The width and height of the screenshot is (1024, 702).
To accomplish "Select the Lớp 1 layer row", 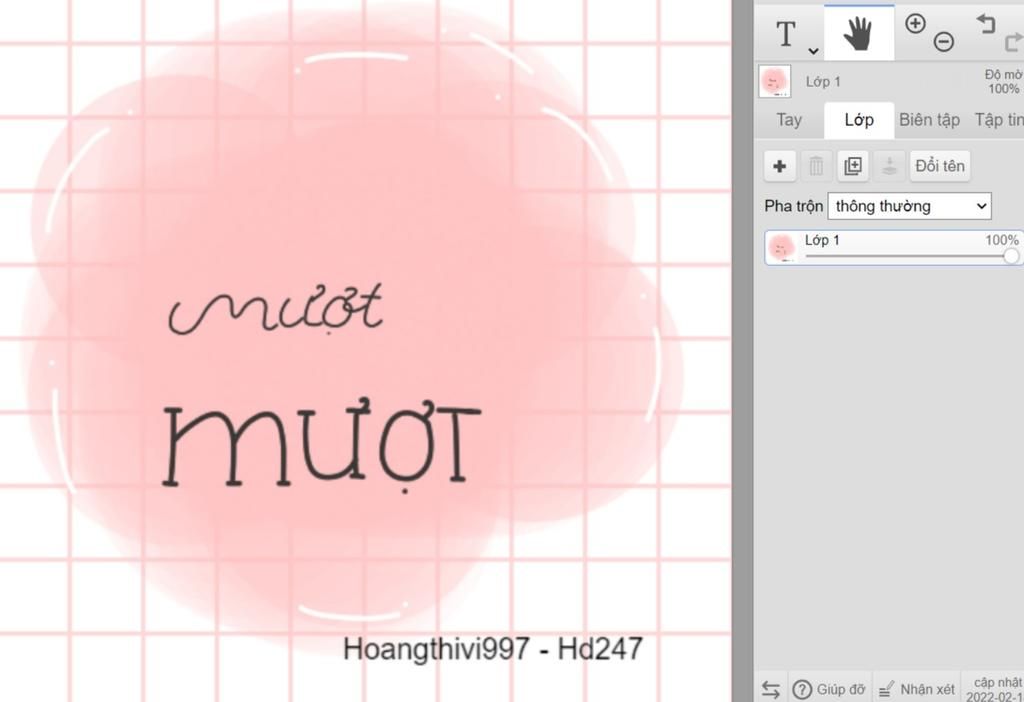I will point(894,247).
